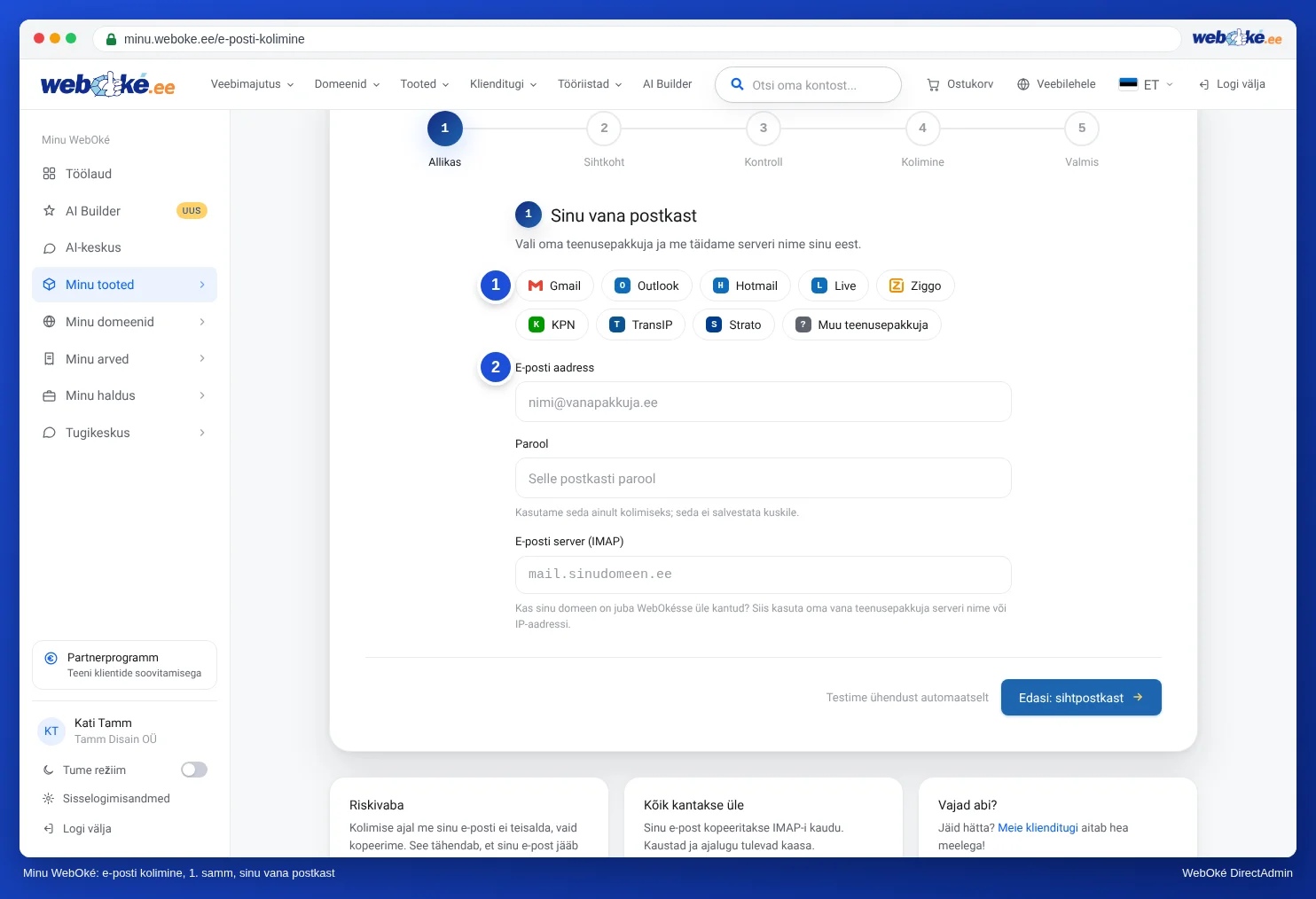Screen dimensions: 1316x899
Task: Open AI Builder in top navigation
Action: coord(668,84)
